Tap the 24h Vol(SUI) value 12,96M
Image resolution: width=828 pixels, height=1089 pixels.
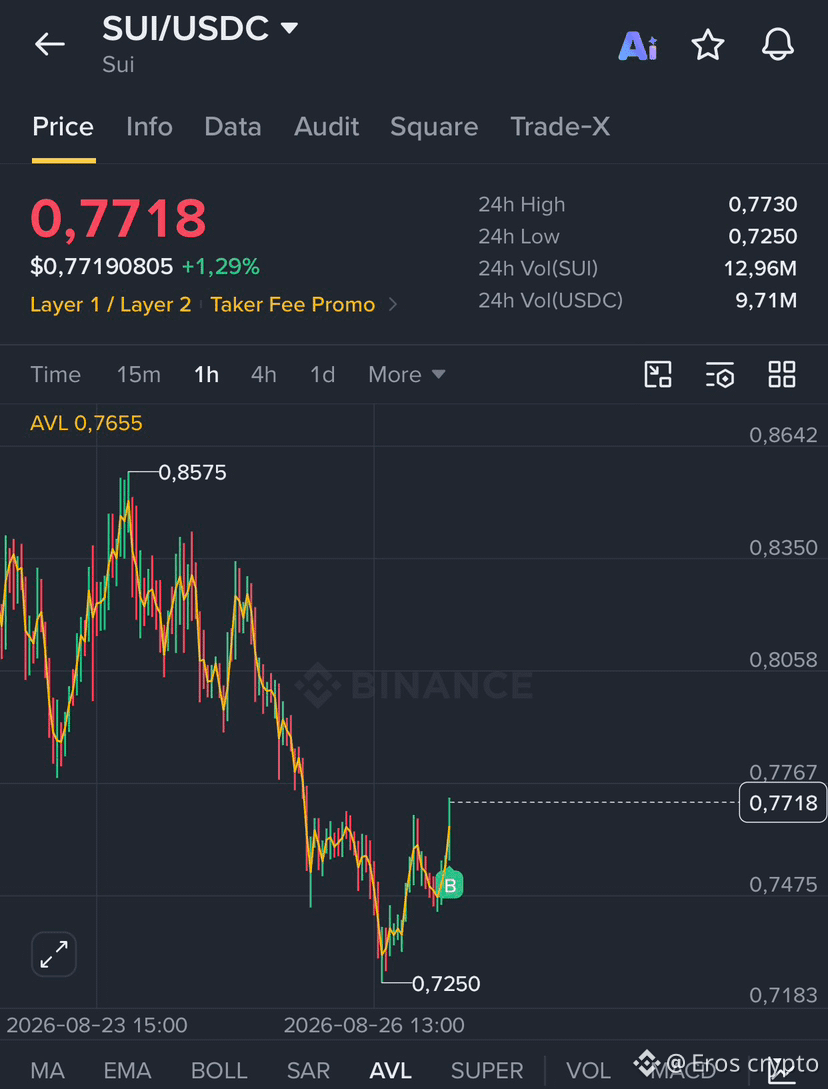coord(761,268)
